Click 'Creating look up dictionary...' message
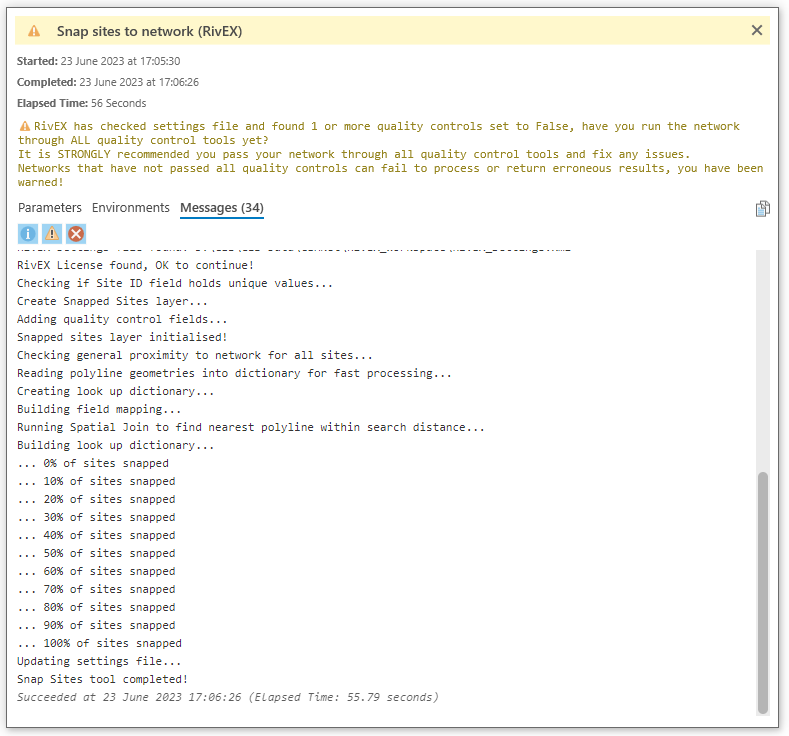 click(116, 391)
